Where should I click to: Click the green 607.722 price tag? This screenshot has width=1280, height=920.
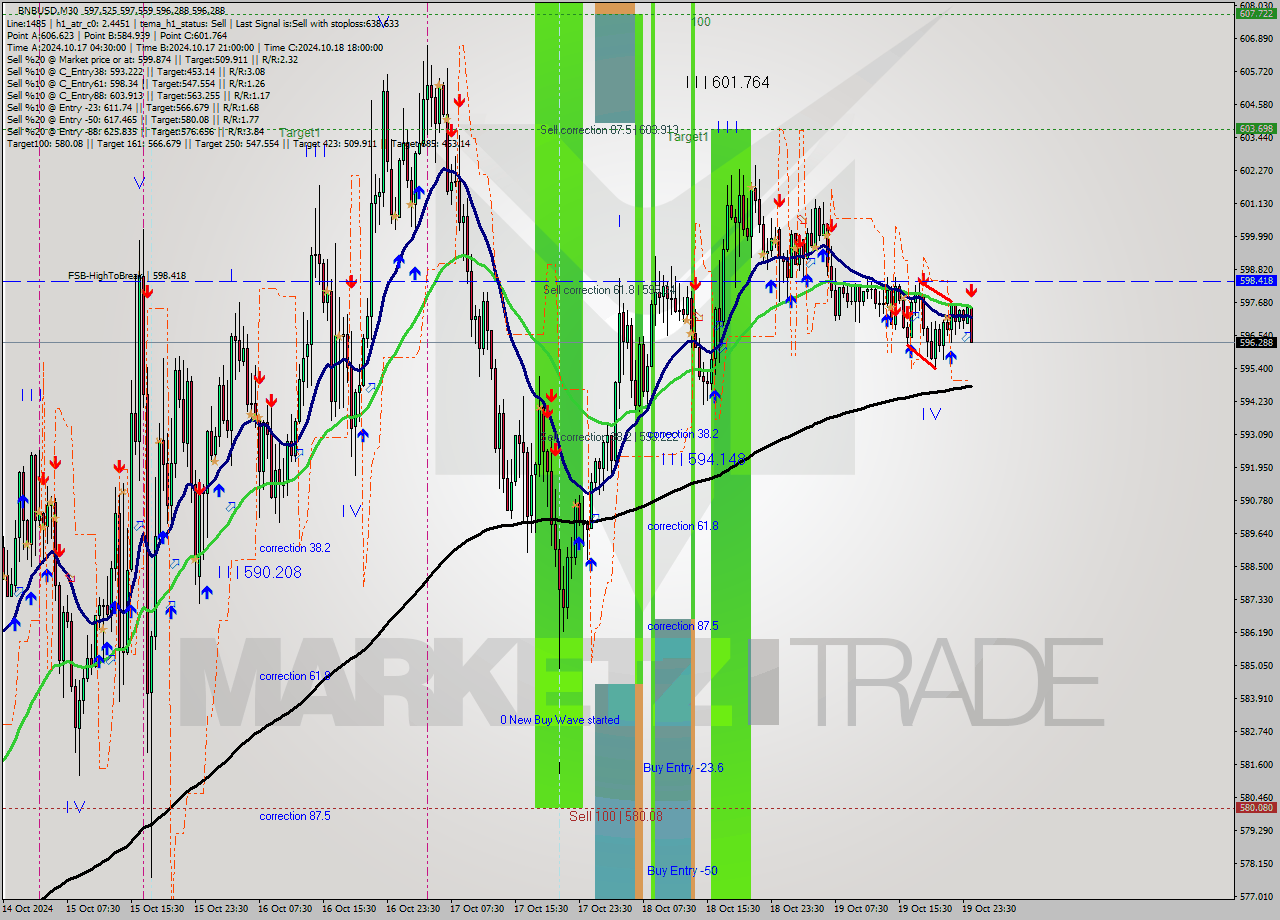point(1256,14)
